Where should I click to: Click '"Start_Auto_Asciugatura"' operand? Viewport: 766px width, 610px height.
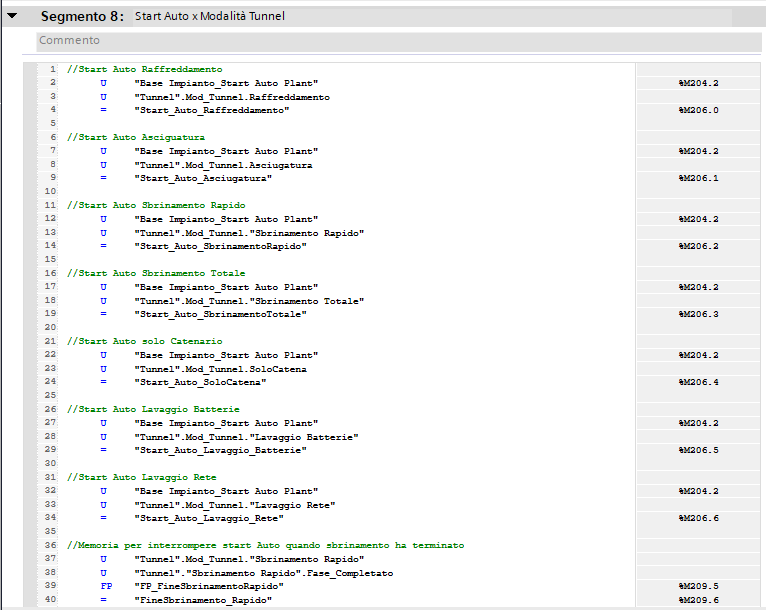[x=203, y=178]
